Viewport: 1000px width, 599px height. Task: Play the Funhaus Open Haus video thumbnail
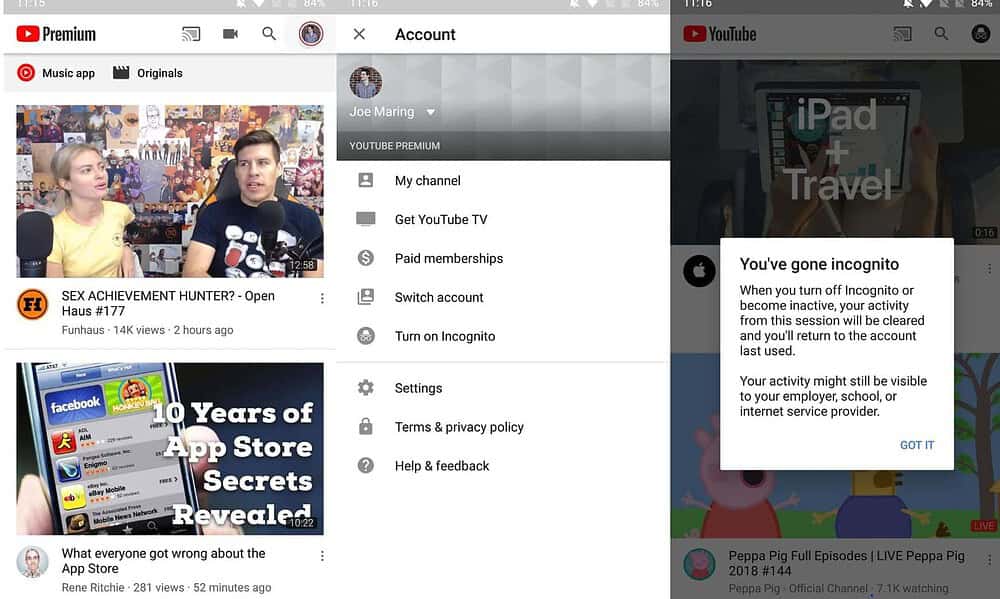(x=170, y=191)
